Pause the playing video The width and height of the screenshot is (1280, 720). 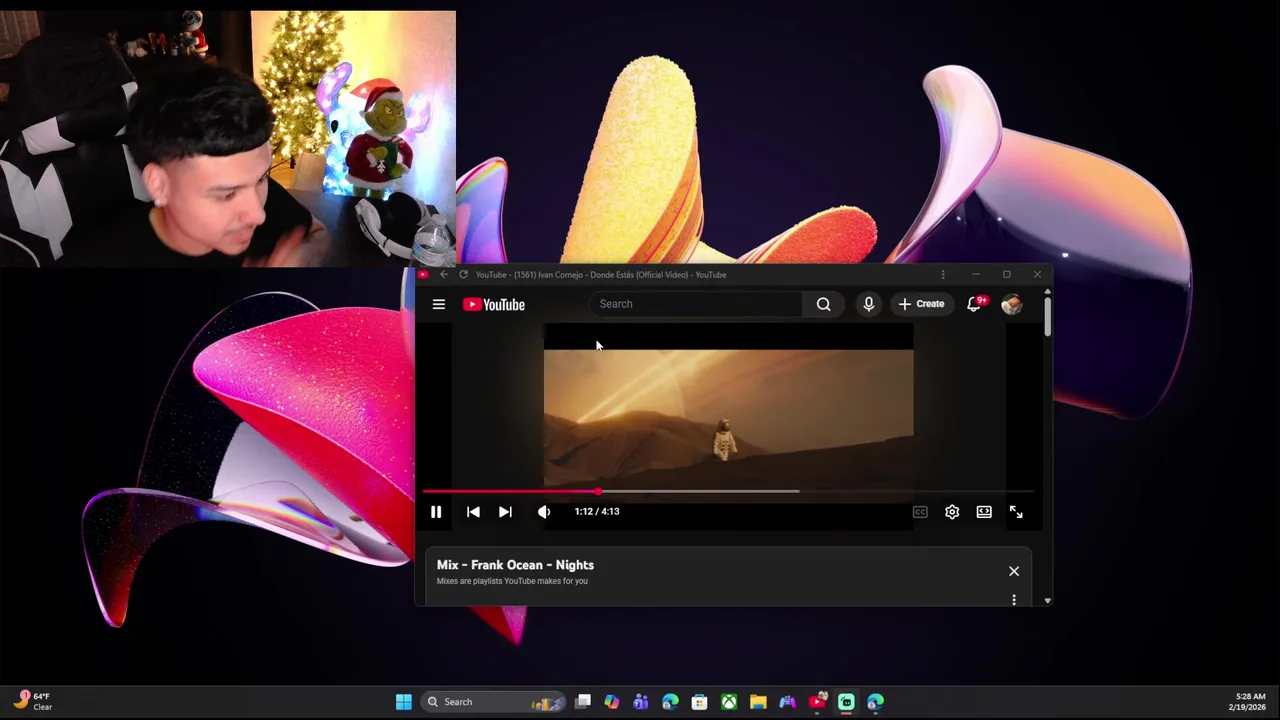(x=436, y=512)
